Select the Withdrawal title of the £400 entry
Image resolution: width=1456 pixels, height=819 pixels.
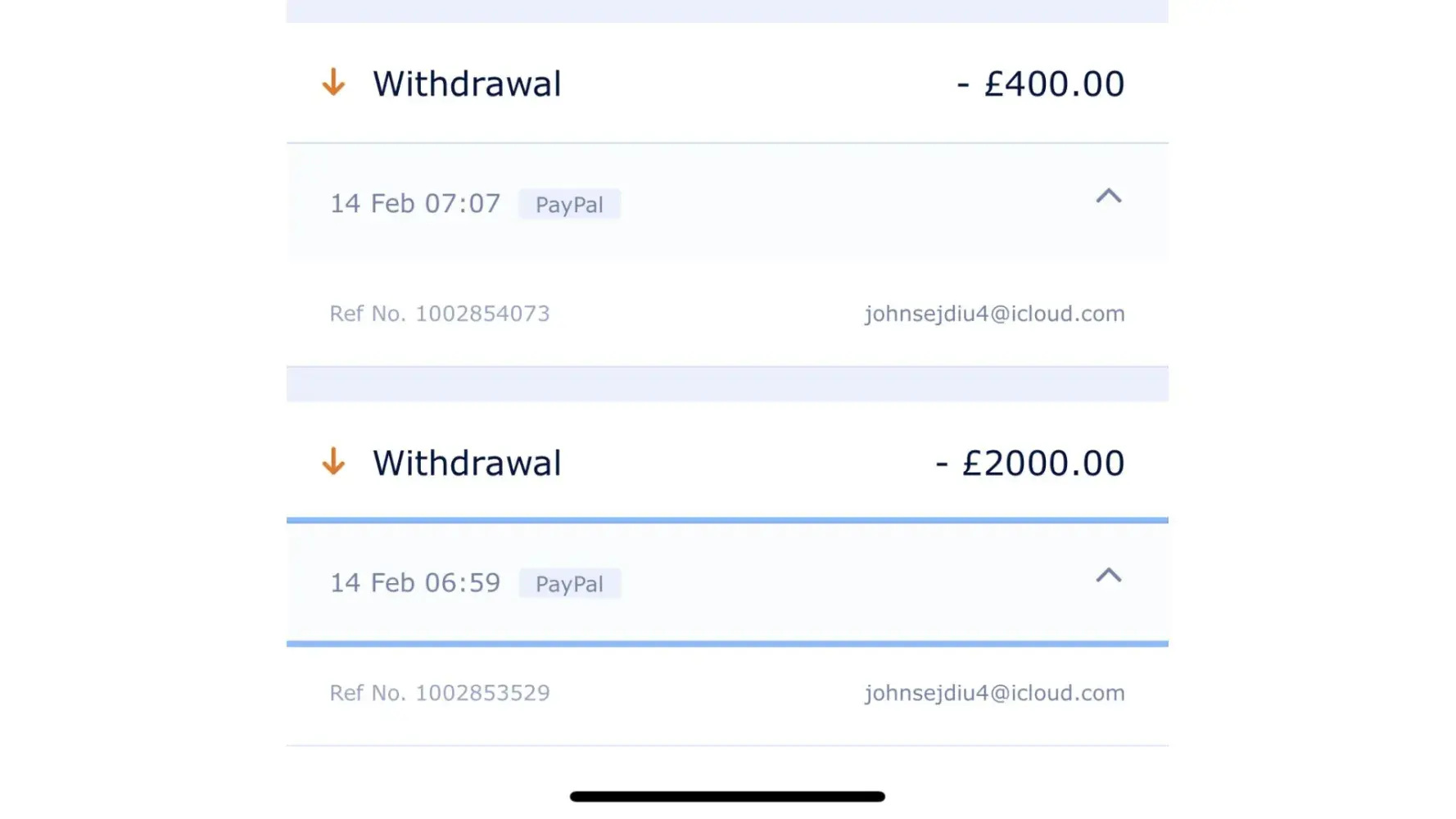coord(467,84)
